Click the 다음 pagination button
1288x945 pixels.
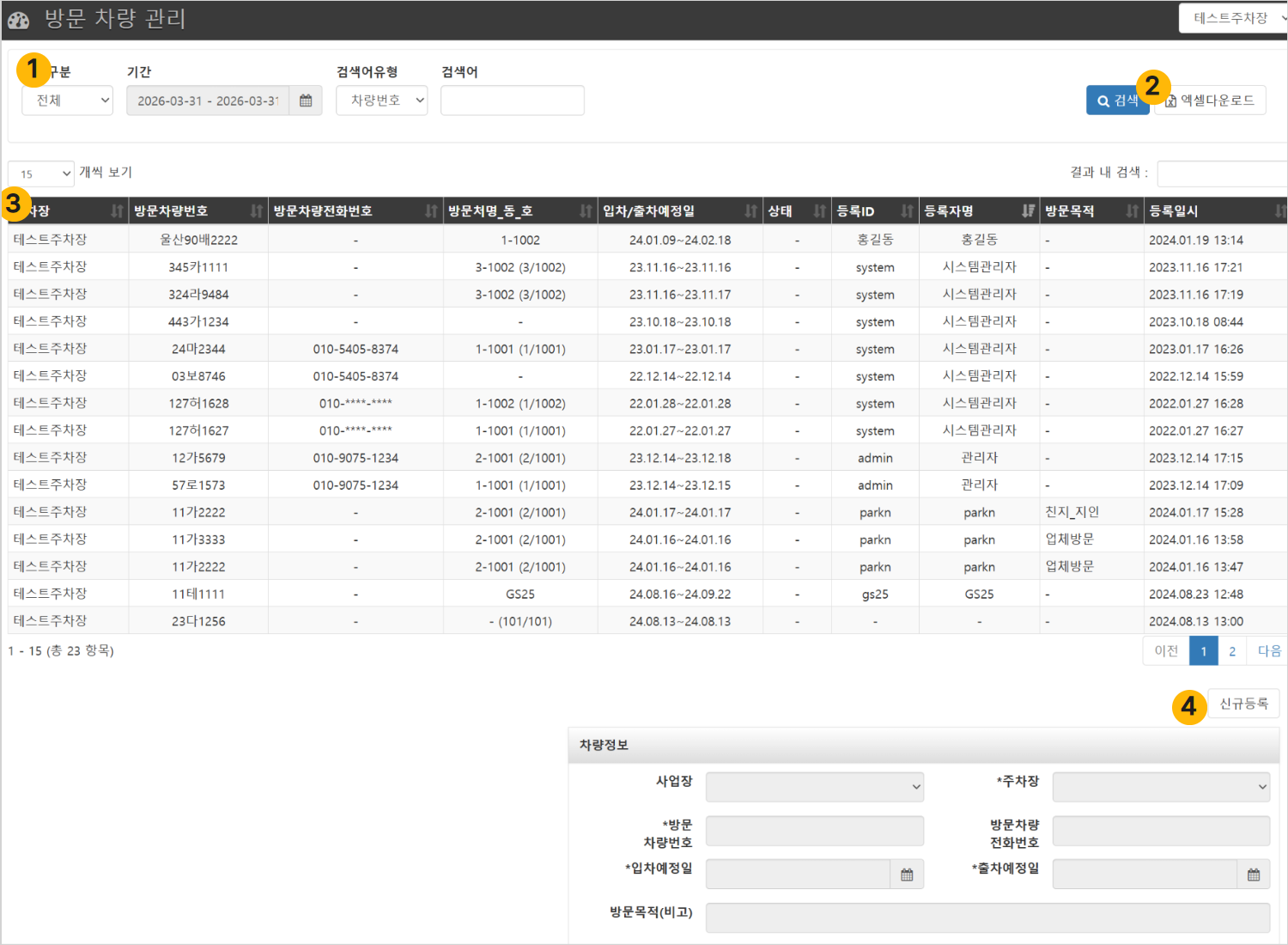(x=1269, y=651)
